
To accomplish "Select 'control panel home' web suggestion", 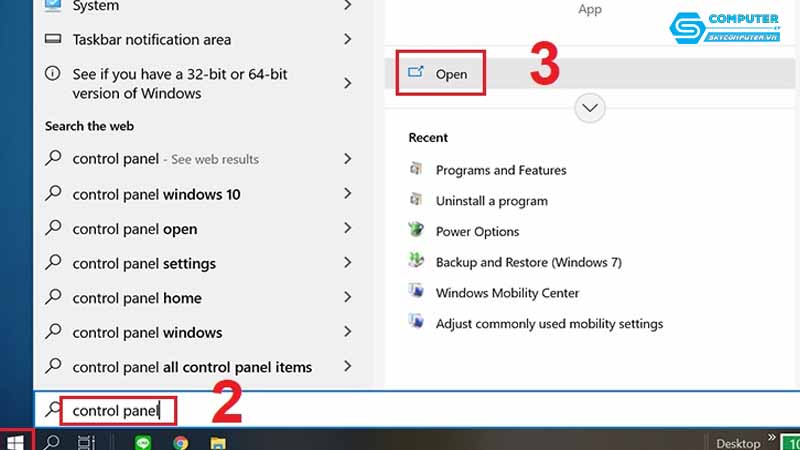I will 137,298.
